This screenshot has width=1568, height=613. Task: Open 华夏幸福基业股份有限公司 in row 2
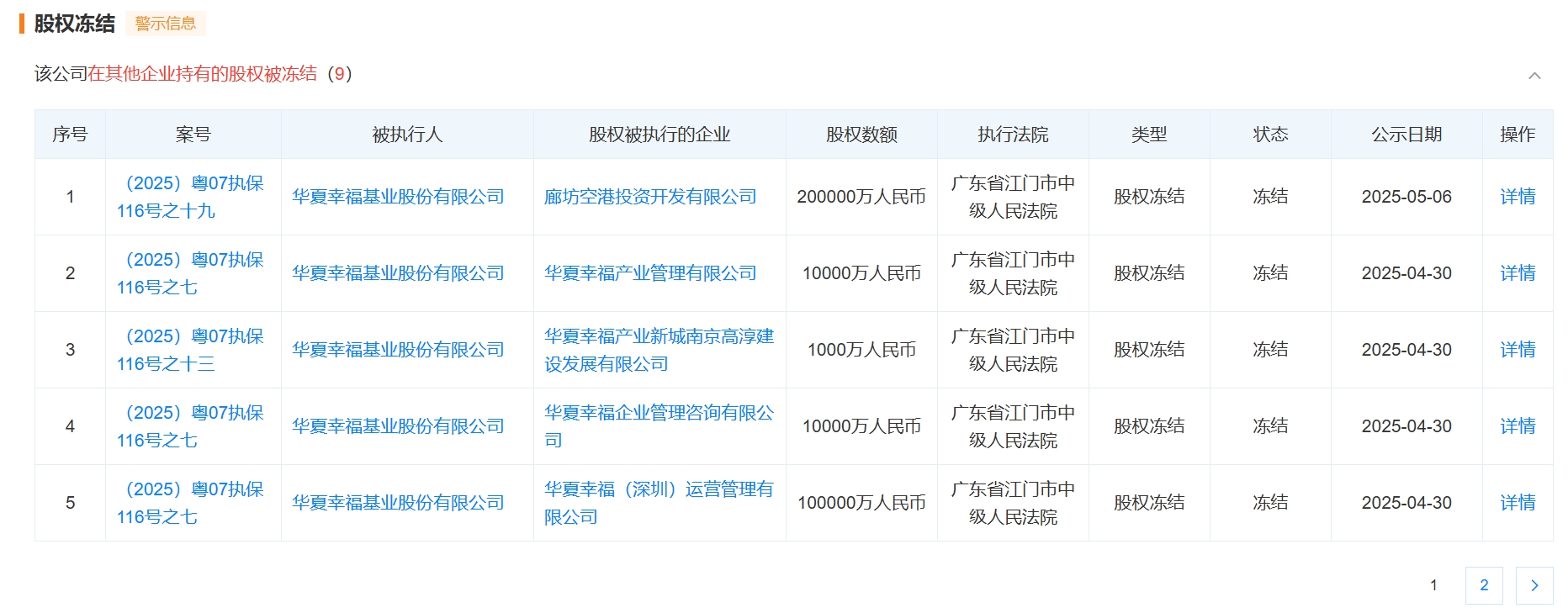[x=398, y=273]
